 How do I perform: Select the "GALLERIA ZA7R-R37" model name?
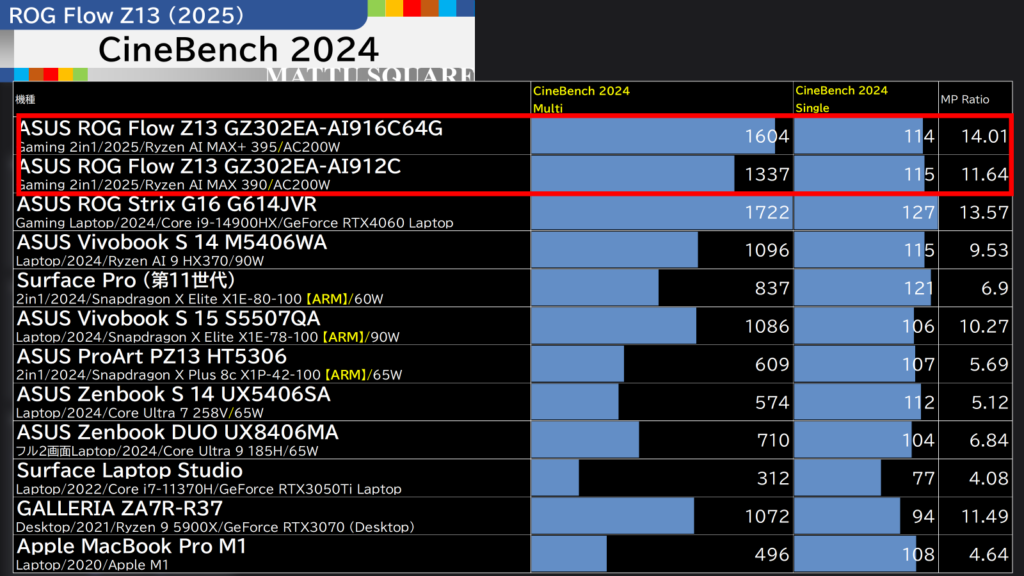click(x=120, y=508)
